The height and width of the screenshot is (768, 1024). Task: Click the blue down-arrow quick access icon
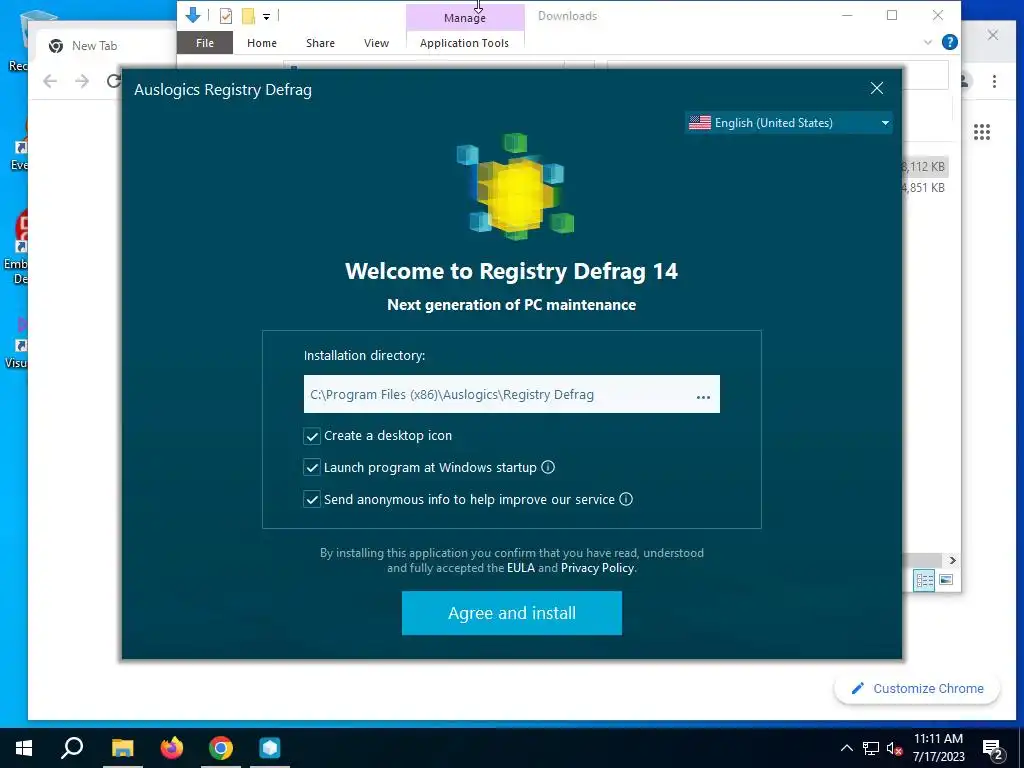[x=193, y=15]
